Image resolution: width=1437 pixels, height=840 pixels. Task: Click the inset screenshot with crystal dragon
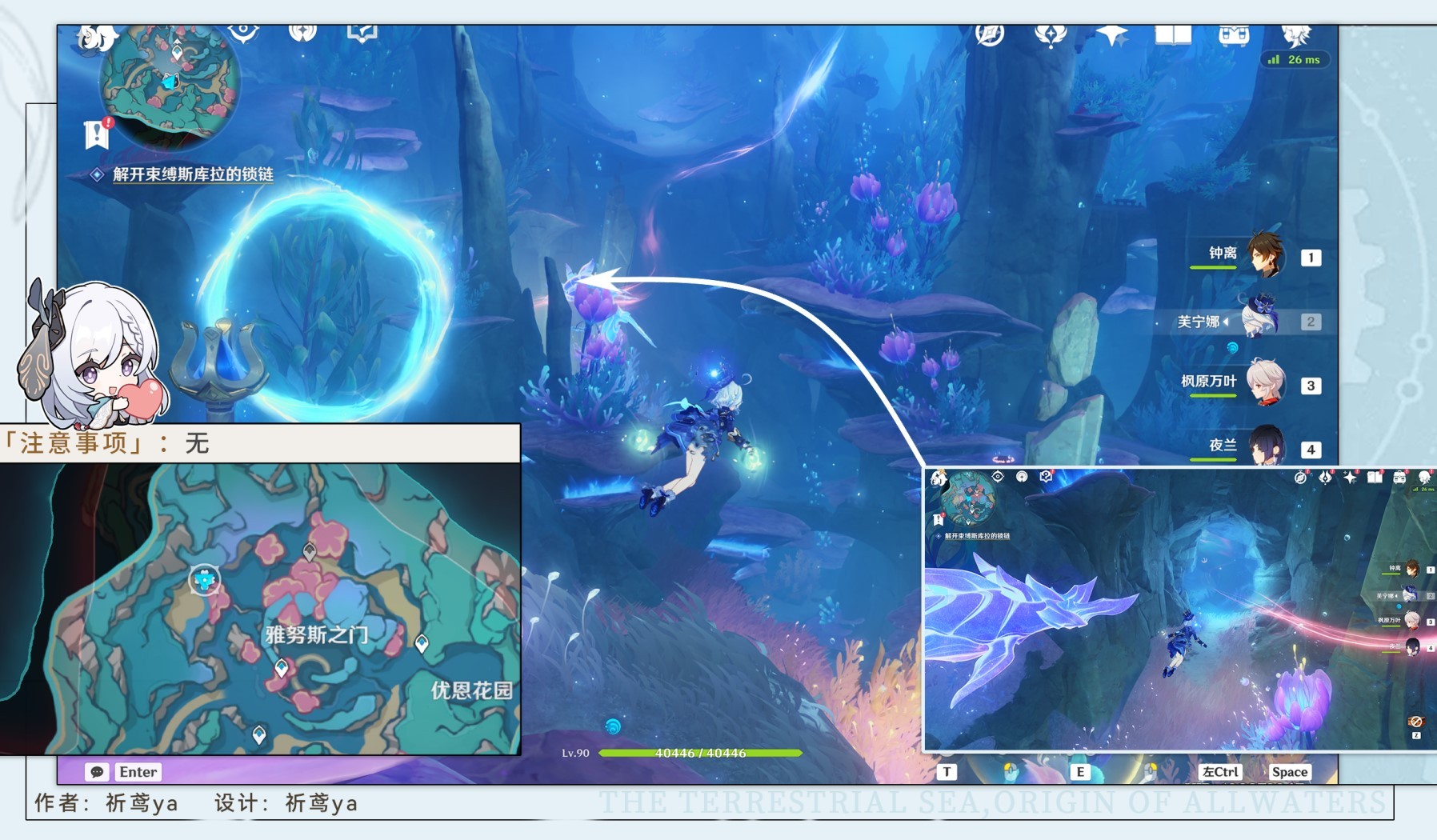pos(1179,610)
